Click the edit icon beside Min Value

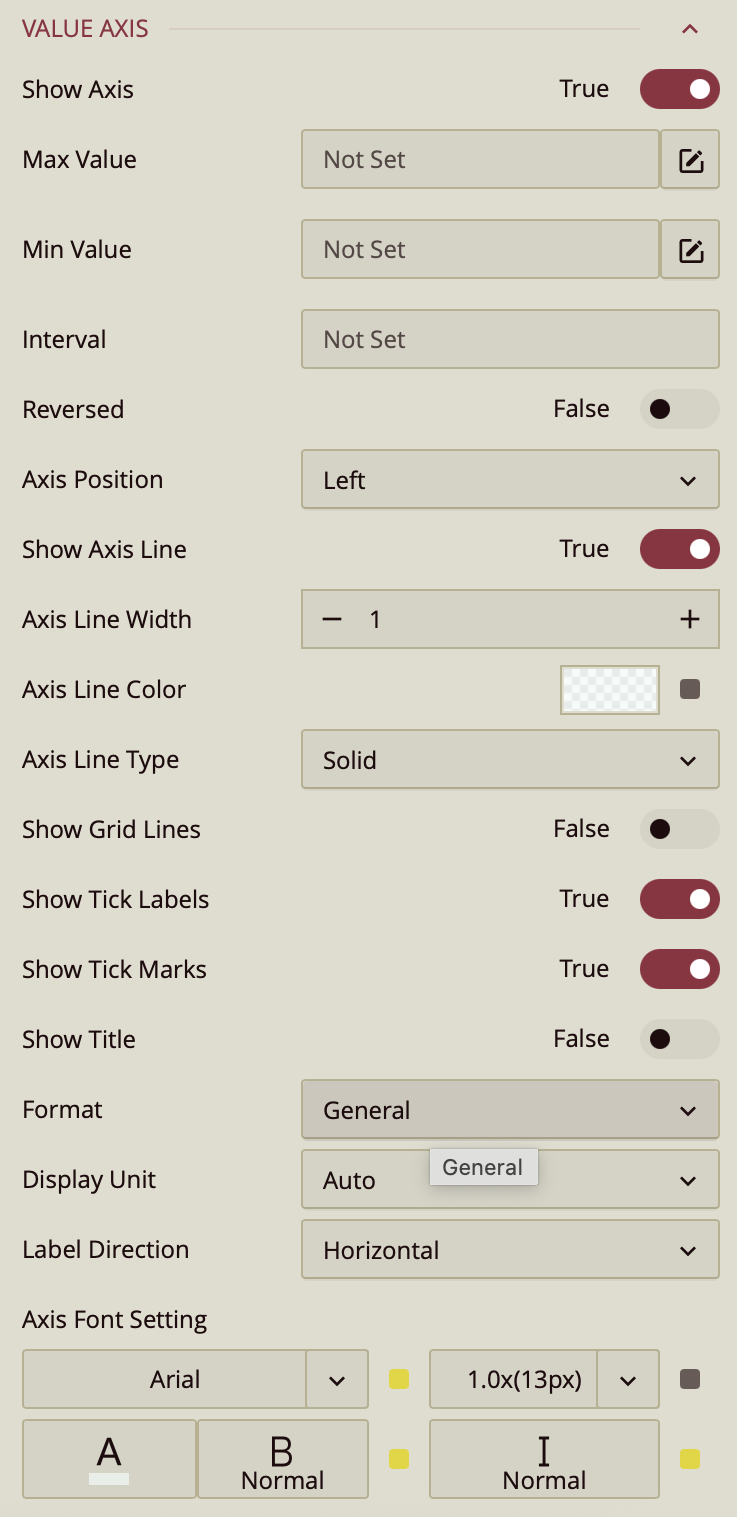(x=690, y=250)
